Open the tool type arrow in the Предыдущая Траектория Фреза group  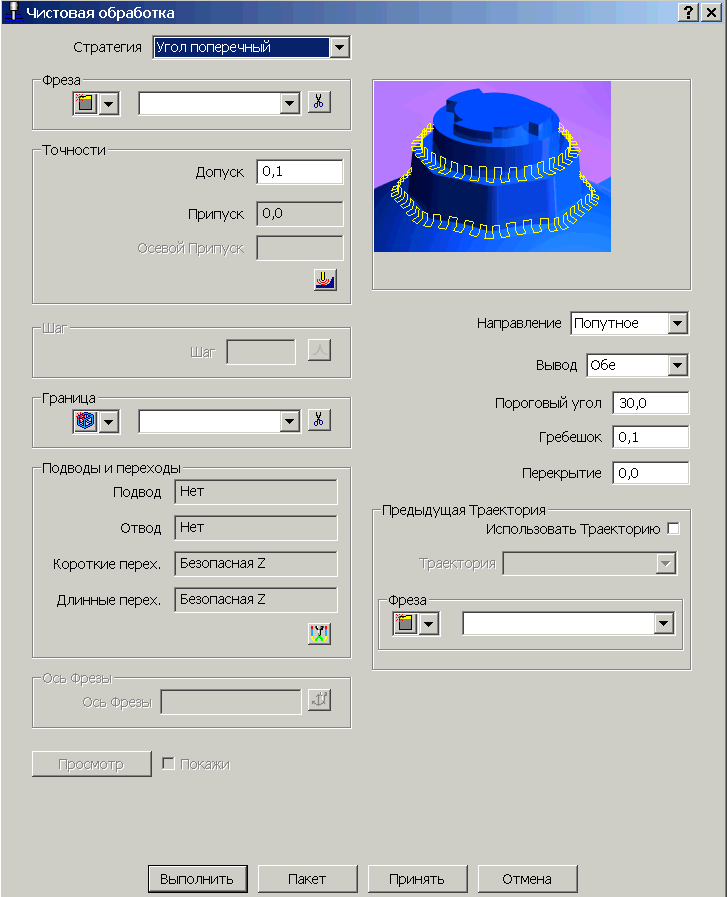tap(429, 624)
